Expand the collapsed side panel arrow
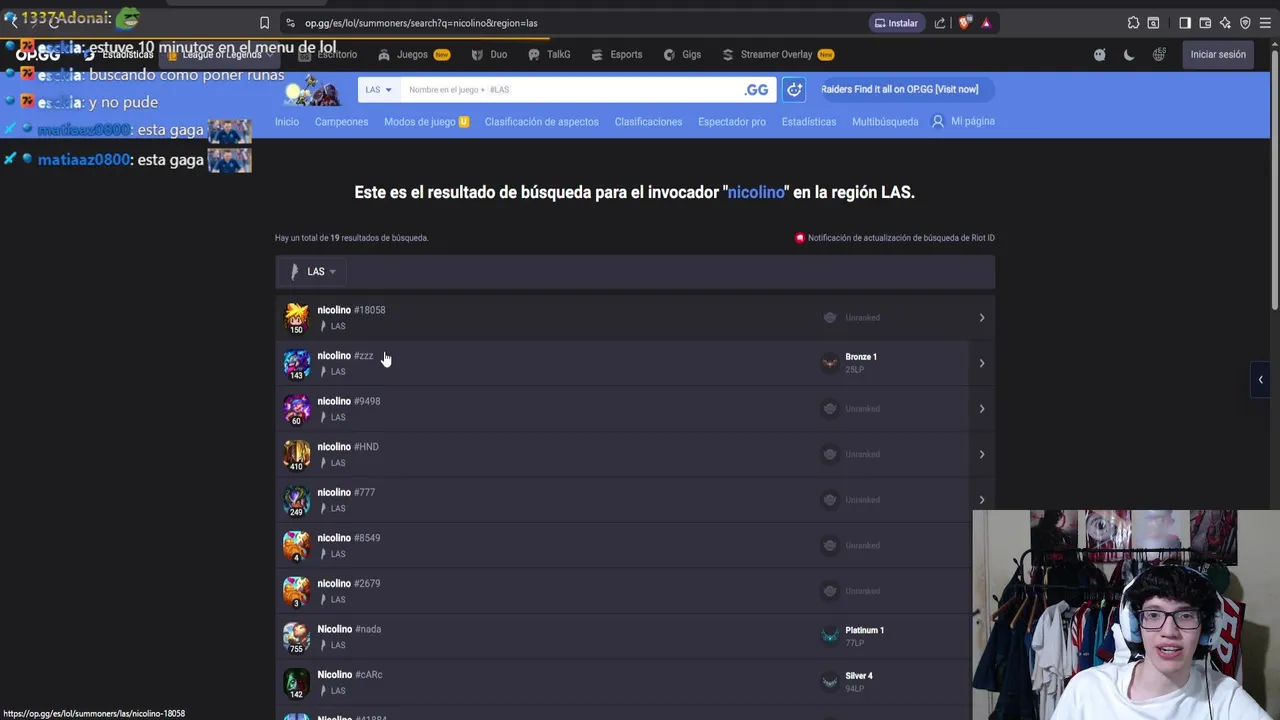 1260,380
